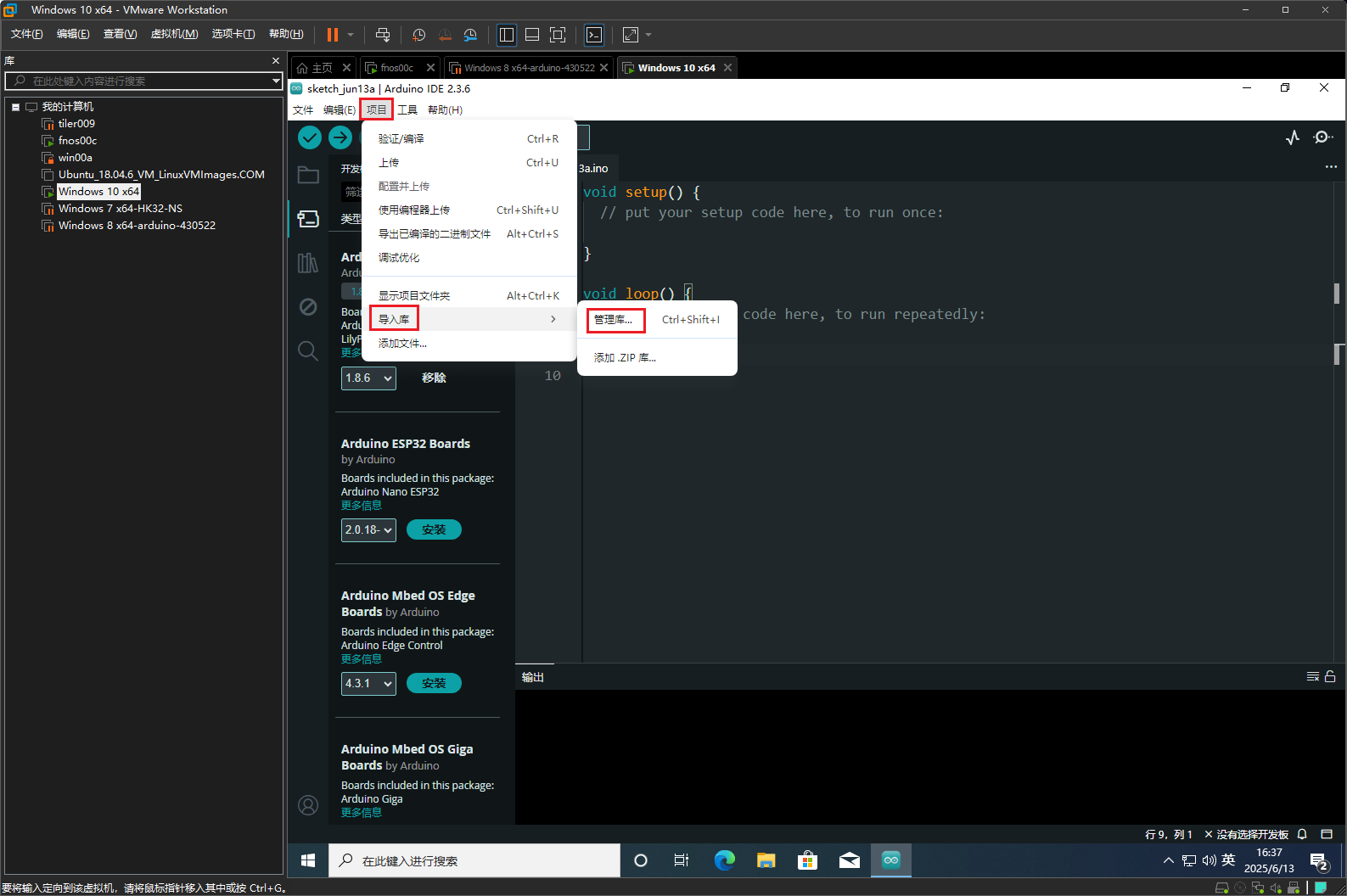
Task: Select 上传 menu entry
Action: 469,162
